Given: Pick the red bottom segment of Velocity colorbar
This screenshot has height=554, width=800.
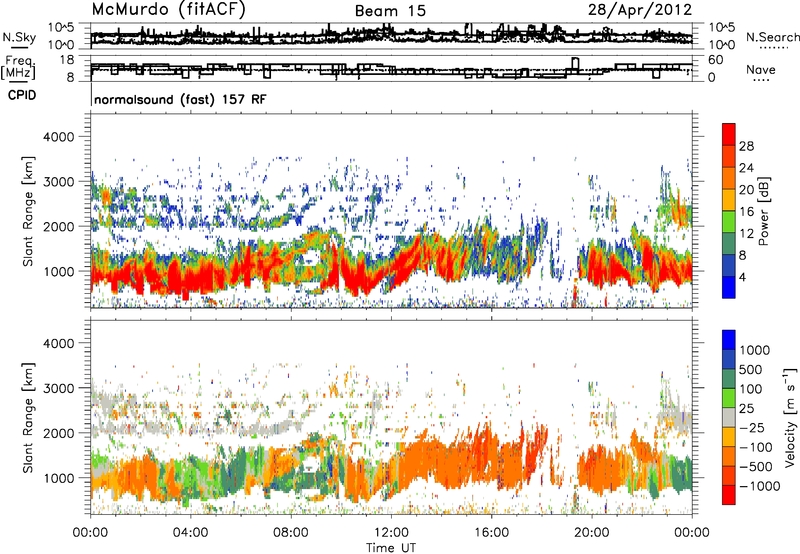Looking at the screenshot, I should 729,495.
